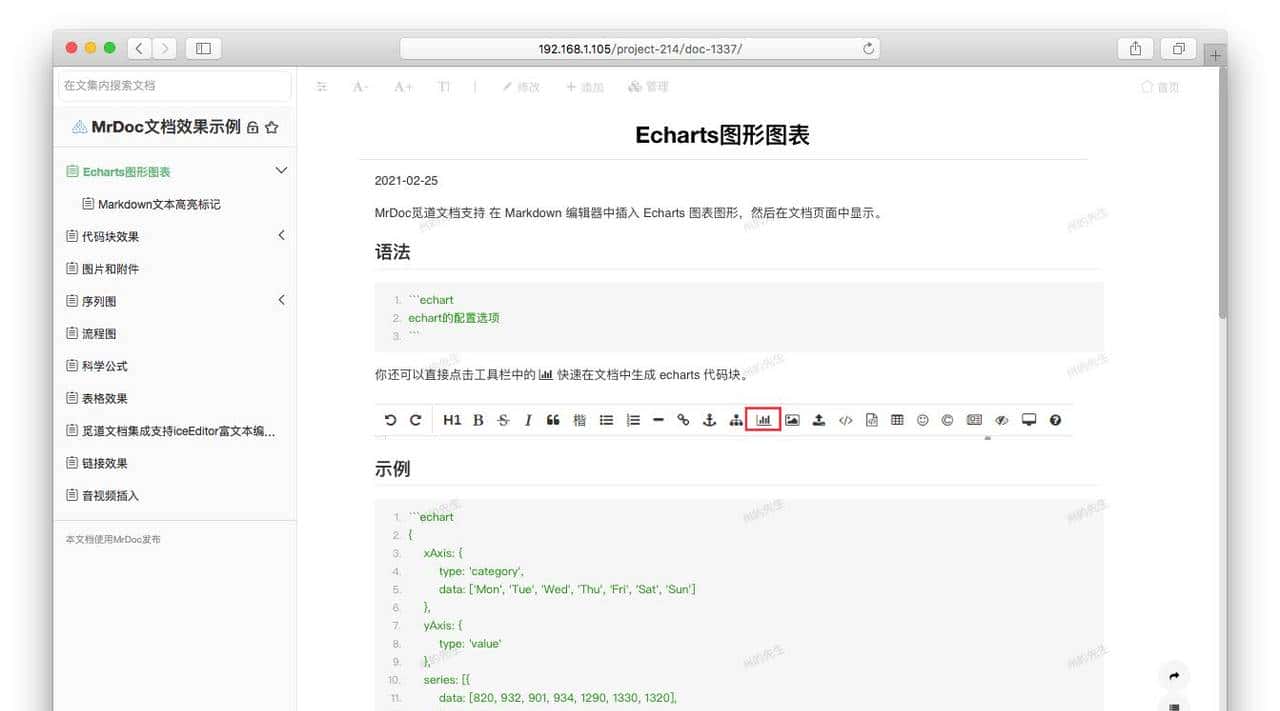Click the Undo icon in the editor toolbar
This screenshot has width=1280, height=711.
(391, 420)
